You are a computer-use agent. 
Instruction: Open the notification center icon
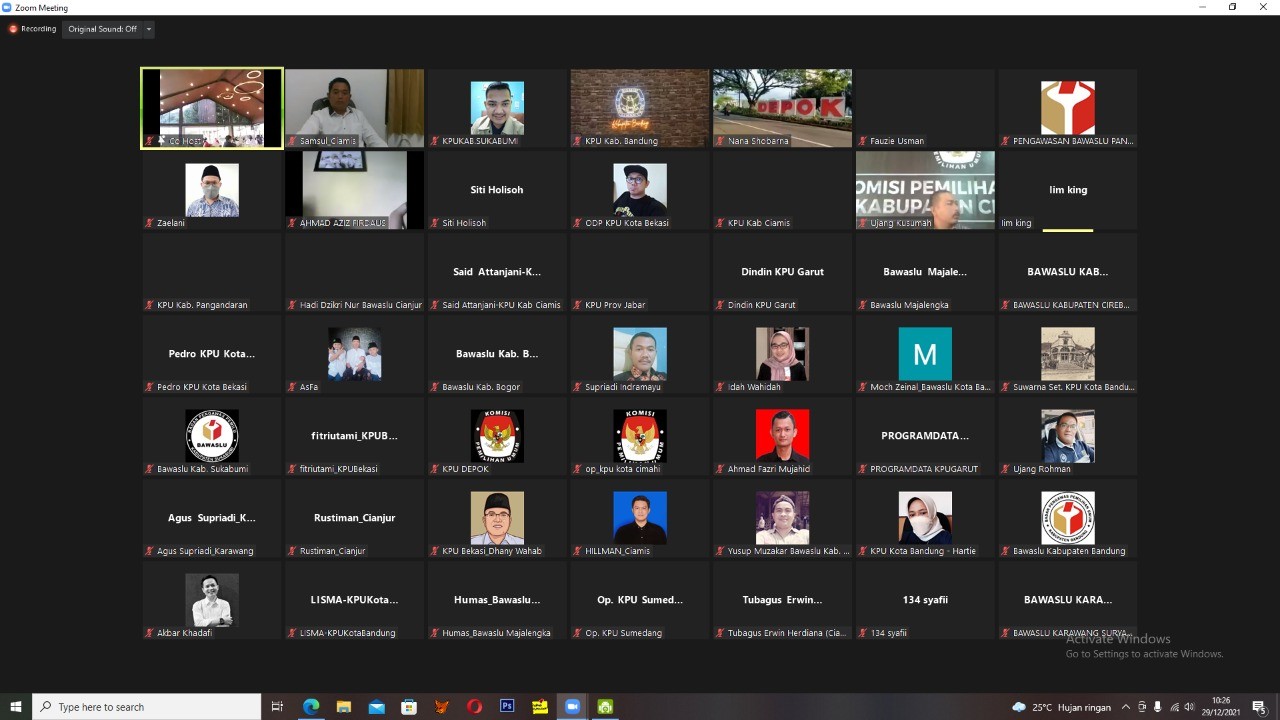(1259, 707)
